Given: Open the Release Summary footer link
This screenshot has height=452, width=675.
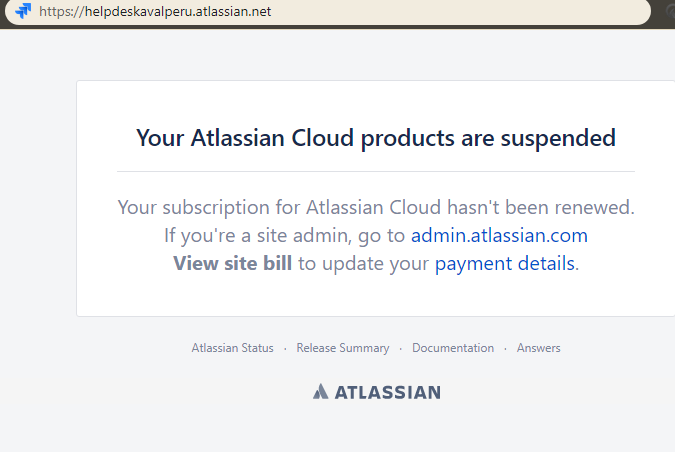Looking at the screenshot, I should coord(343,348).
